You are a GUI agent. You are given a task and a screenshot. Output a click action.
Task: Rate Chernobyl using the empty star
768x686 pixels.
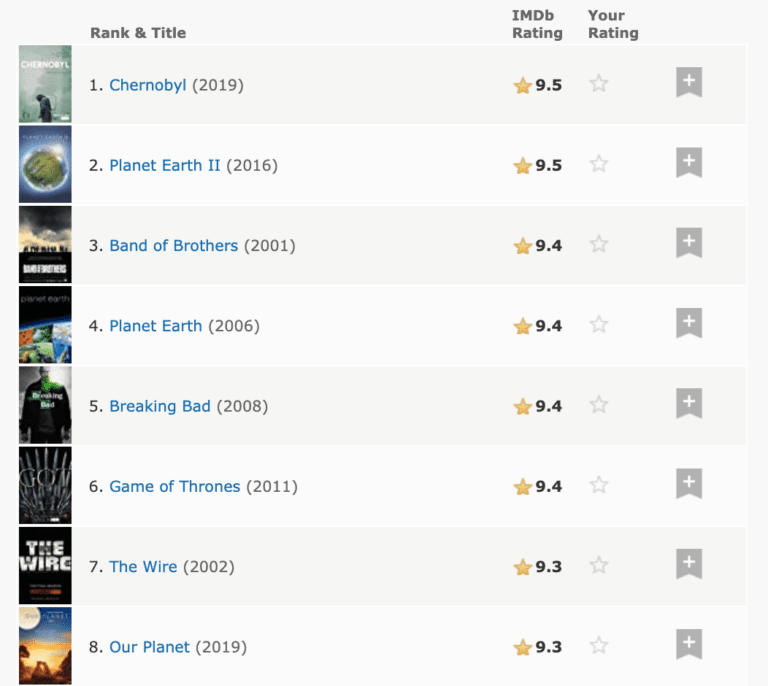(x=599, y=84)
